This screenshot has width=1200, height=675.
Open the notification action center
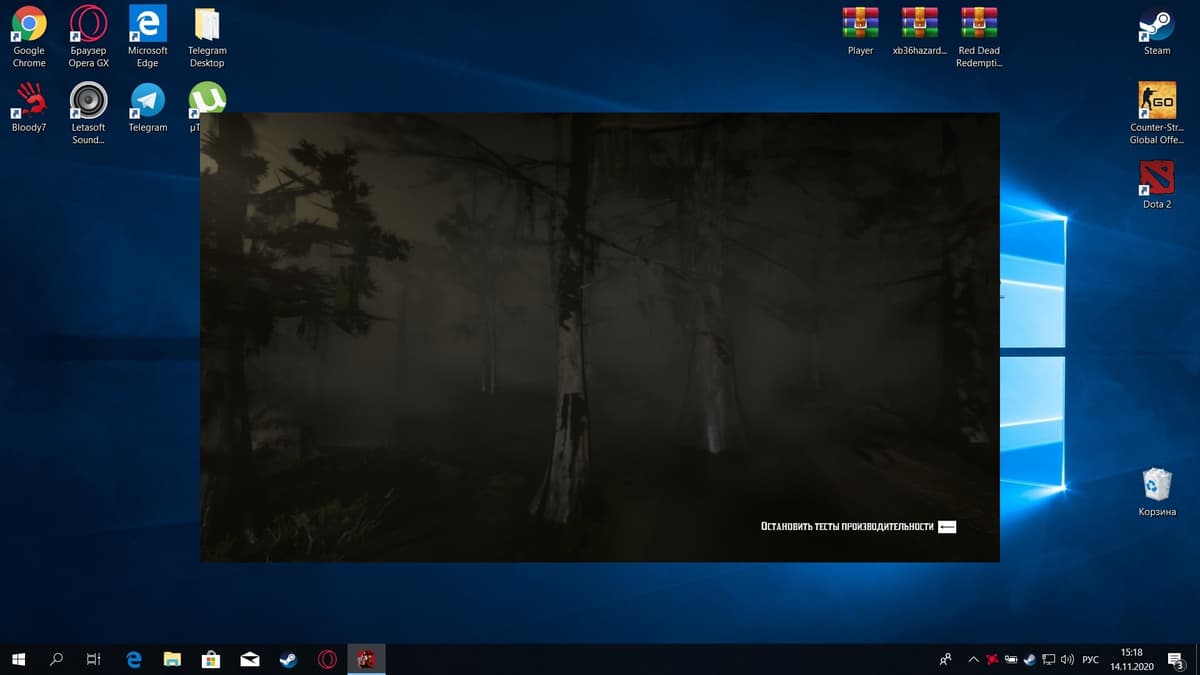[x=1175, y=660]
